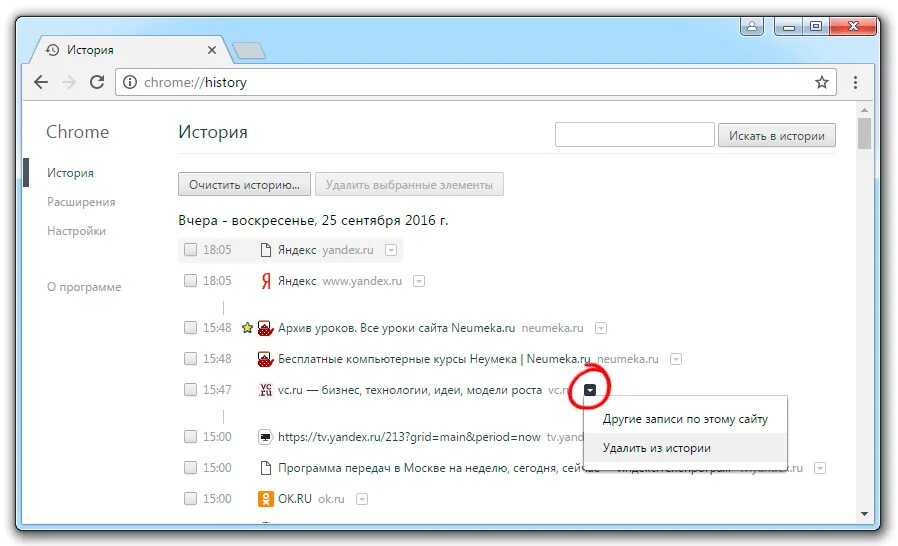Click the Очистить историю button
The width and height of the screenshot is (898, 546).
pos(244,184)
